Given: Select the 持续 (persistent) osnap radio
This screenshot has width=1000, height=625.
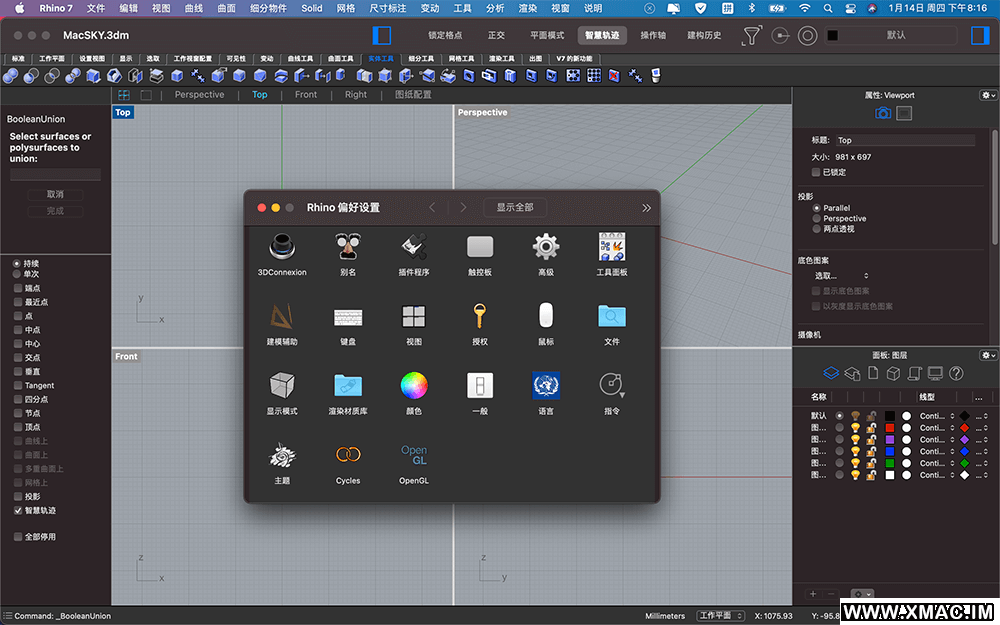Looking at the screenshot, I should 17,263.
